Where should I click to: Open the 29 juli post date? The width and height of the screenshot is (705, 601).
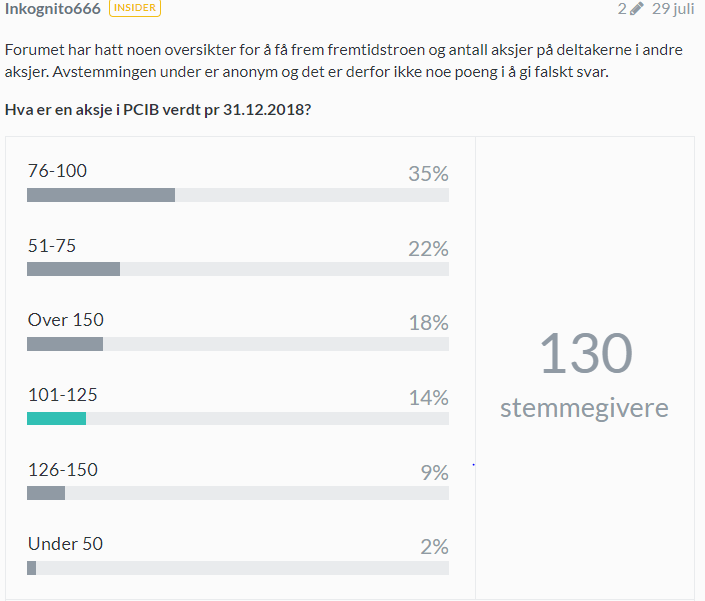point(673,9)
